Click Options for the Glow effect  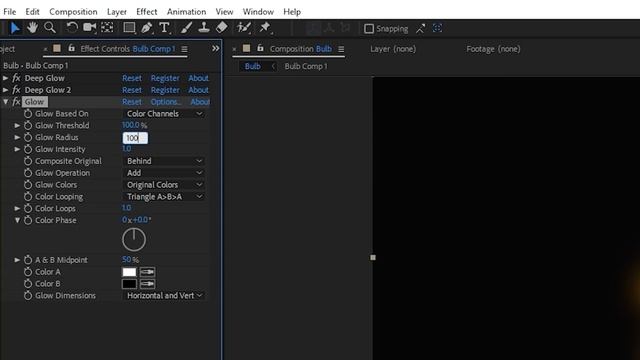pyautogui.click(x=165, y=102)
